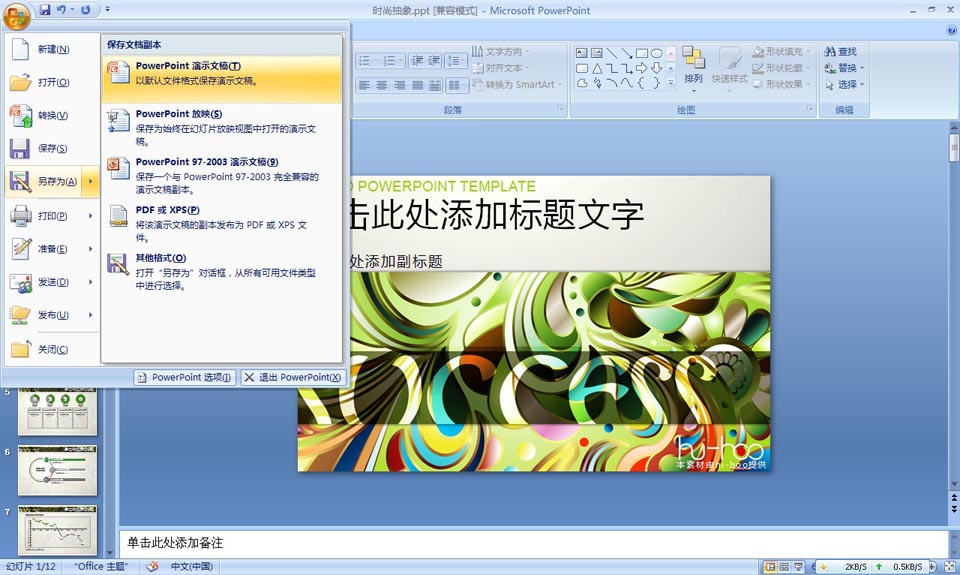Expand the shapes gallery More arrow

671,82
